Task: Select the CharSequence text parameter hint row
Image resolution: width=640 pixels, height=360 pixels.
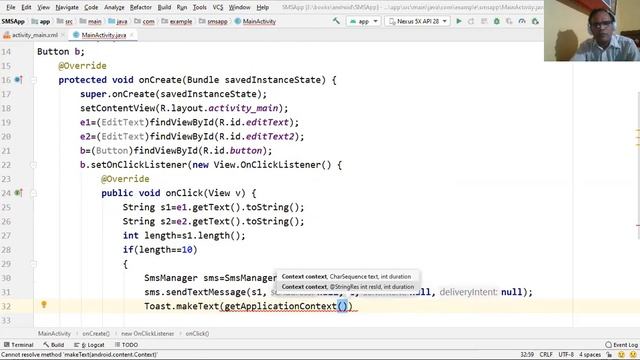Action: (347, 276)
